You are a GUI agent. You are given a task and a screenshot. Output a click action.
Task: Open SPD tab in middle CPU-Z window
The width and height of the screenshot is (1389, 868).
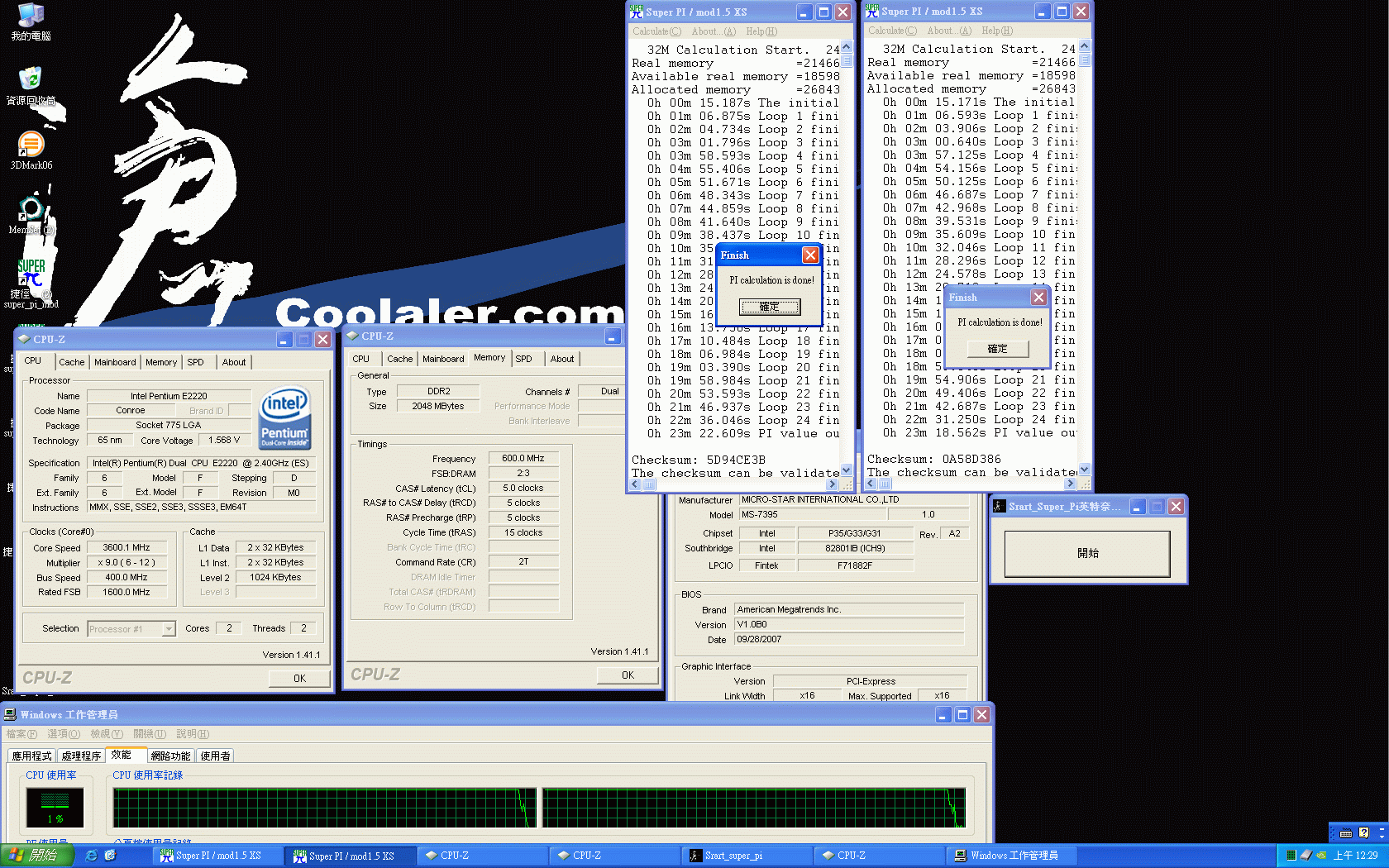click(x=524, y=359)
